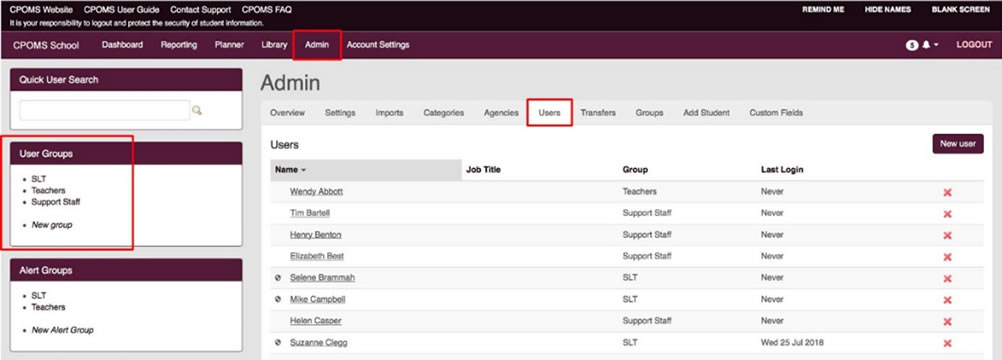
Task: Switch to the Add Student tab
Action: tap(706, 113)
